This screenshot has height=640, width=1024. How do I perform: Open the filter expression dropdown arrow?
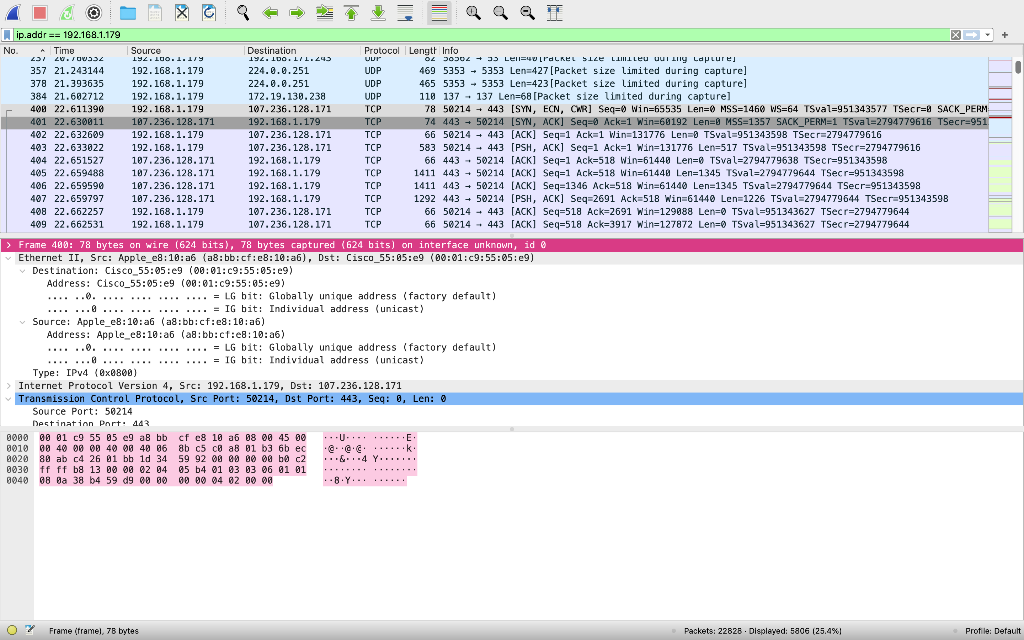[x=987, y=33]
